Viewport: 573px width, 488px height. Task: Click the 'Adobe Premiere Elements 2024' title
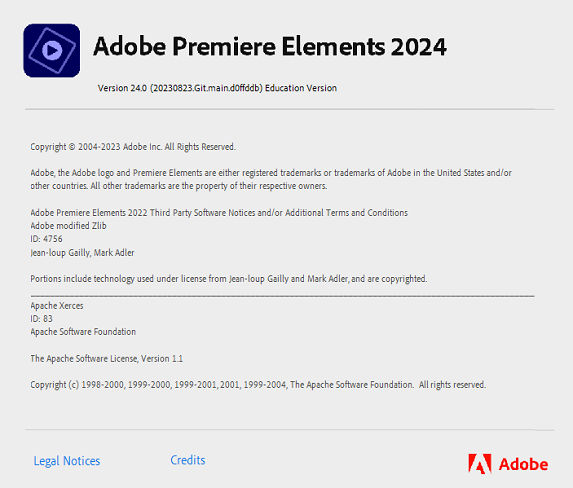click(270, 46)
